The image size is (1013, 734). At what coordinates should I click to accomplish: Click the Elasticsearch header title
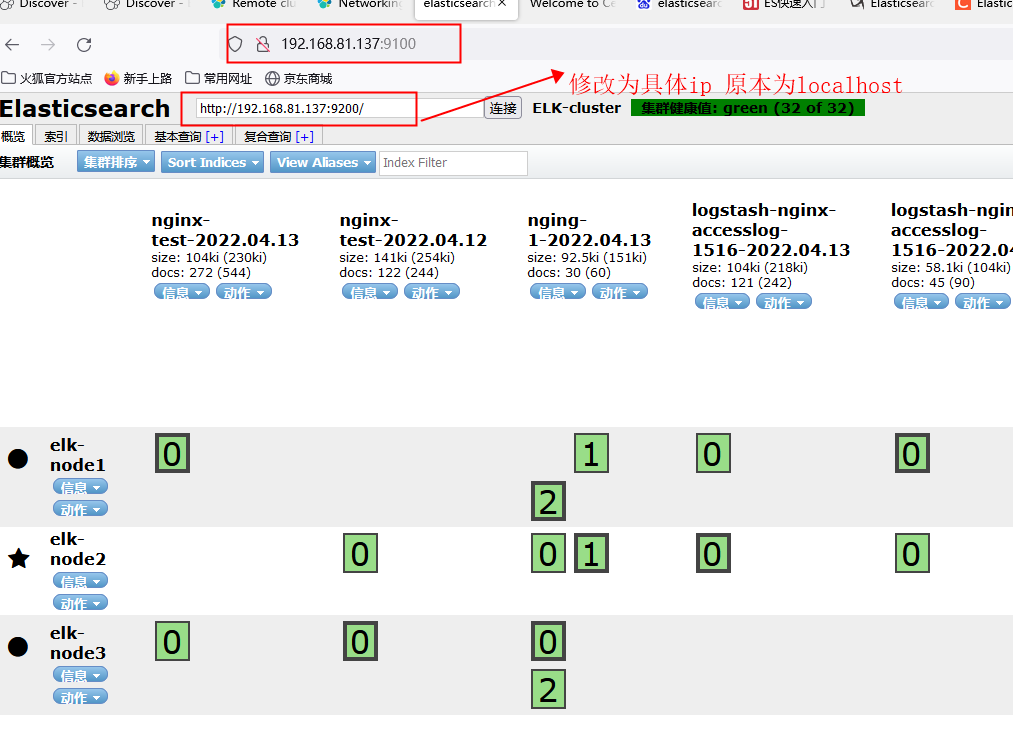tap(85, 109)
